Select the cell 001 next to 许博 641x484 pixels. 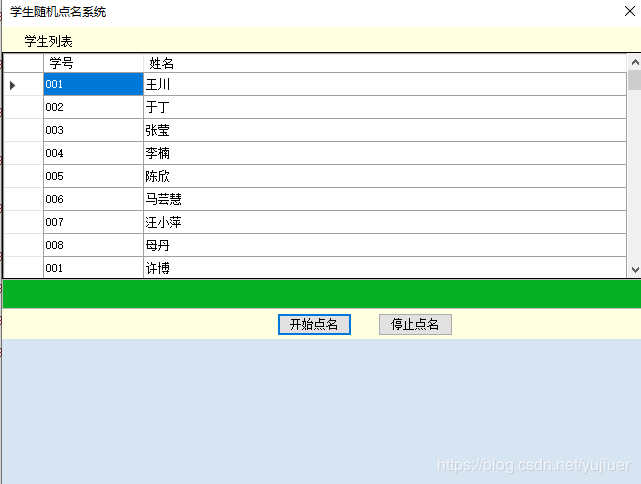(x=93, y=268)
